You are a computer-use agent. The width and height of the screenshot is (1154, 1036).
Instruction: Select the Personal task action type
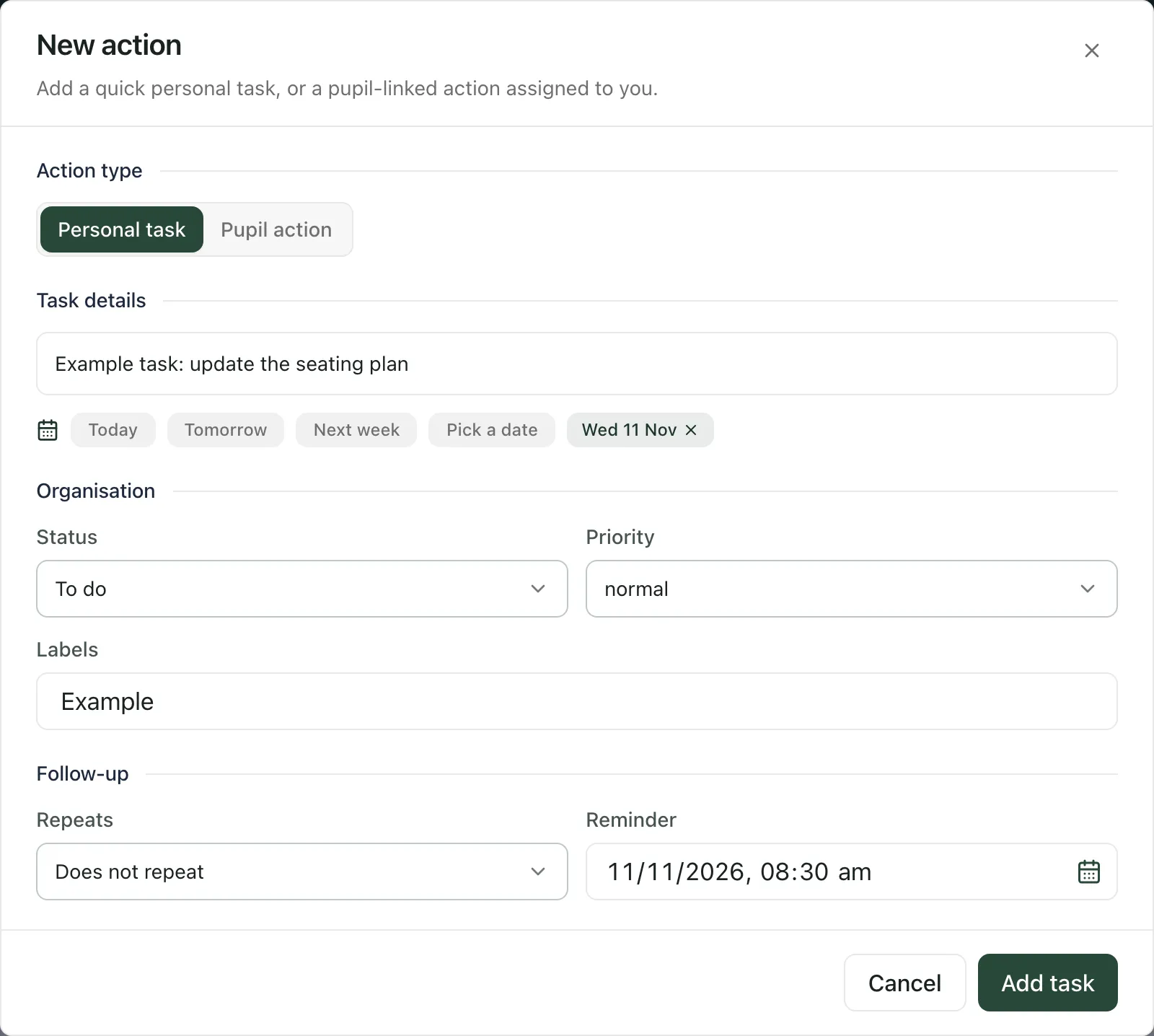point(122,229)
